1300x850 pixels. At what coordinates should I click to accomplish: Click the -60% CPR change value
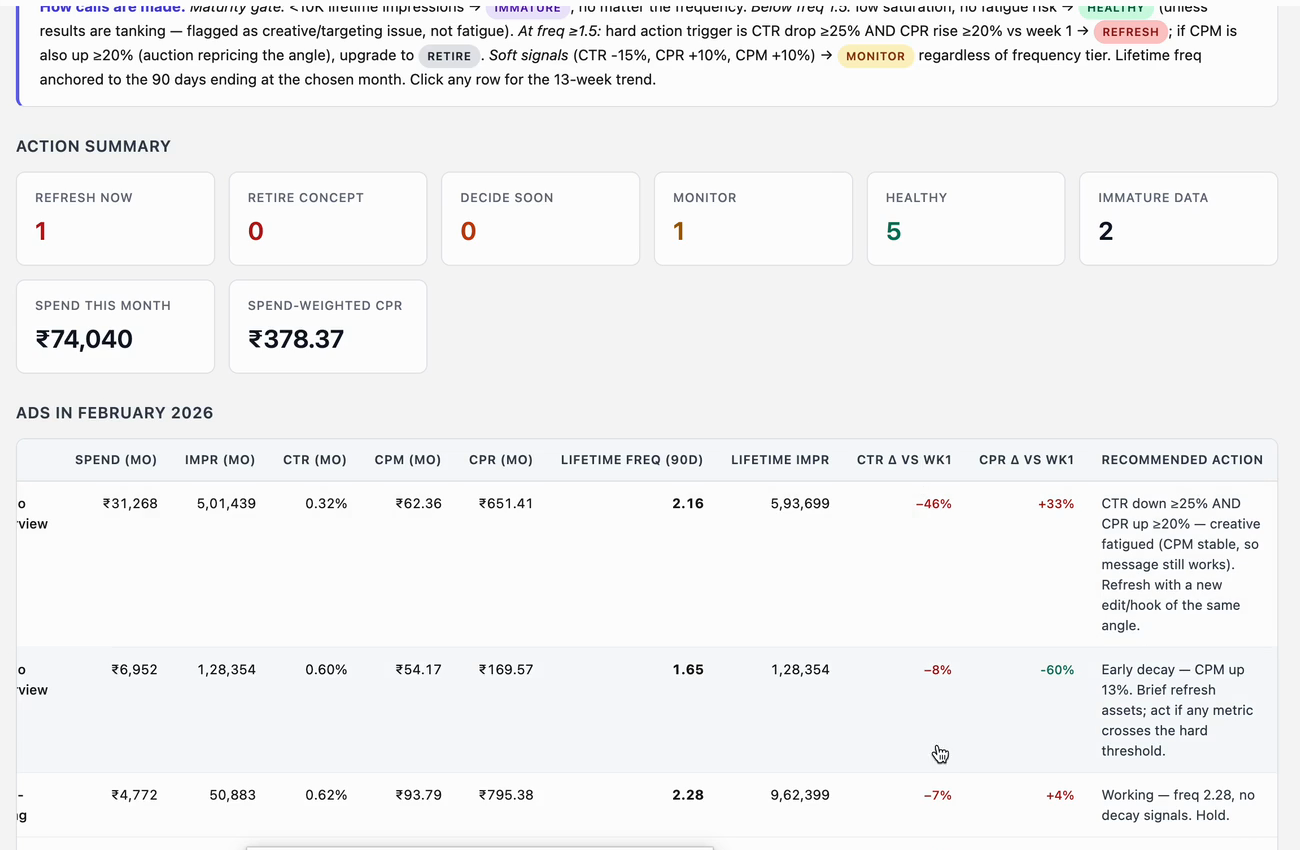[1057, 670]
